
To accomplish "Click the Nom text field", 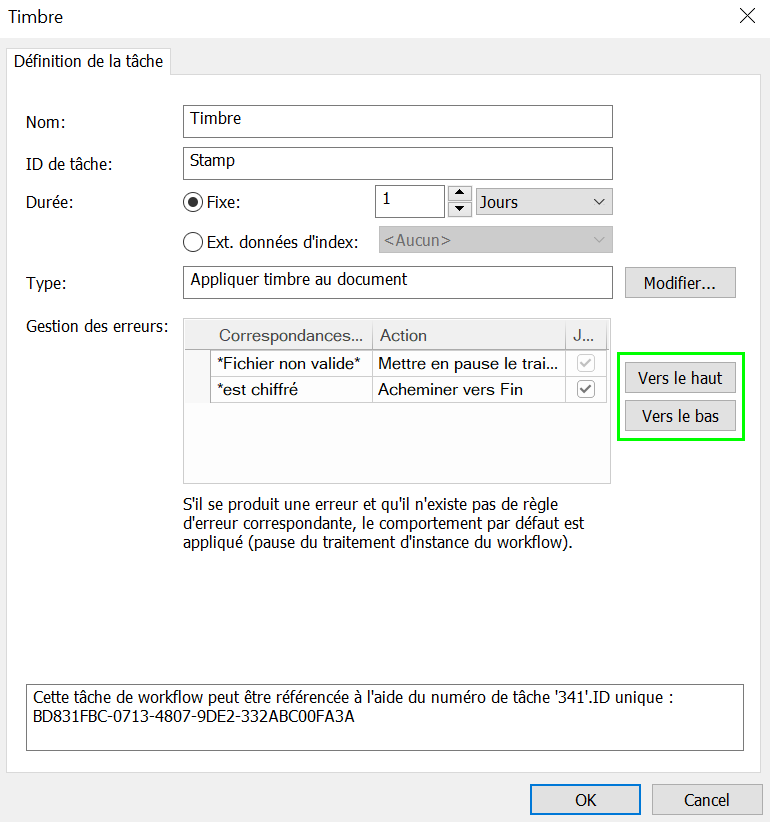I will tap(398, 121).
